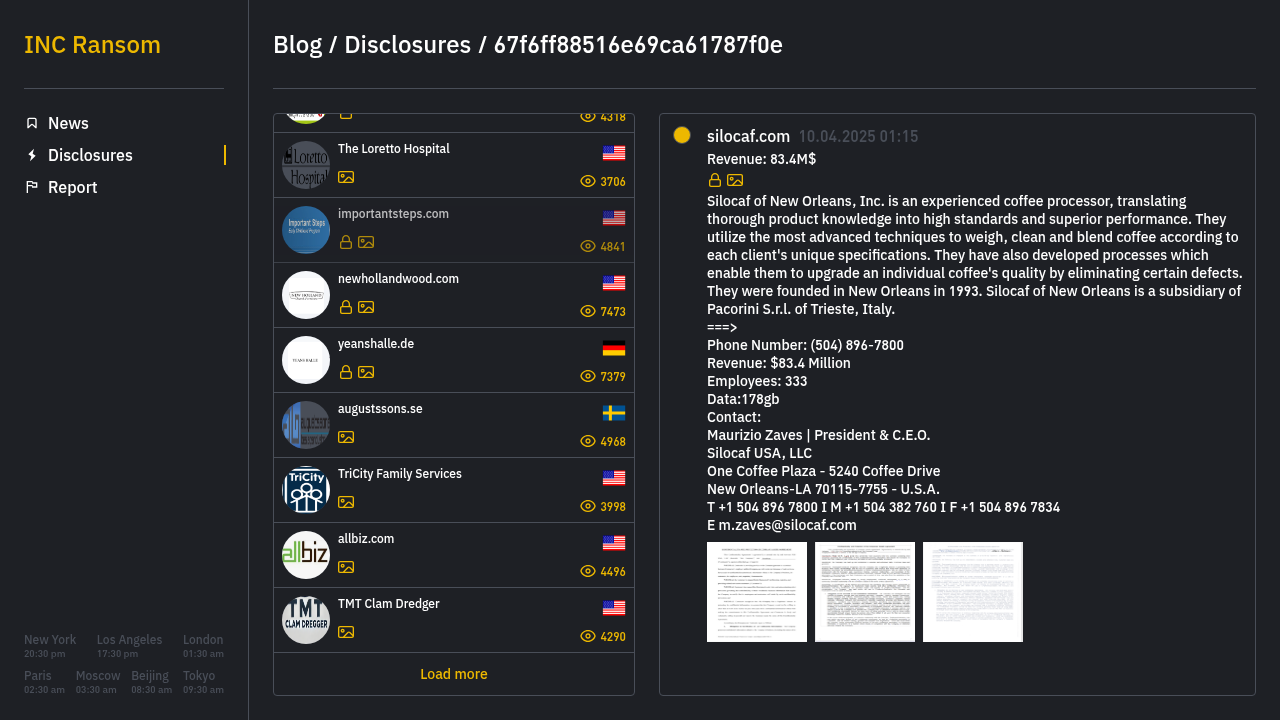Click the Report flag icon
The image size is (1280, 720).
click(32, 187)
